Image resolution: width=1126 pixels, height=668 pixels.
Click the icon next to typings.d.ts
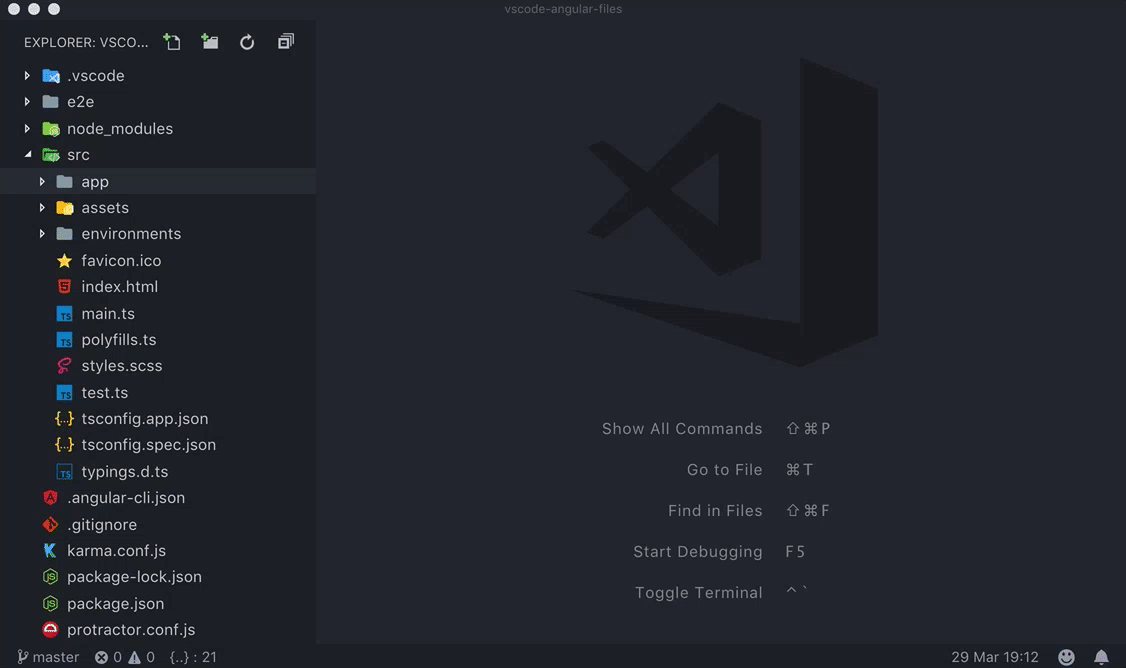point(65,472)
